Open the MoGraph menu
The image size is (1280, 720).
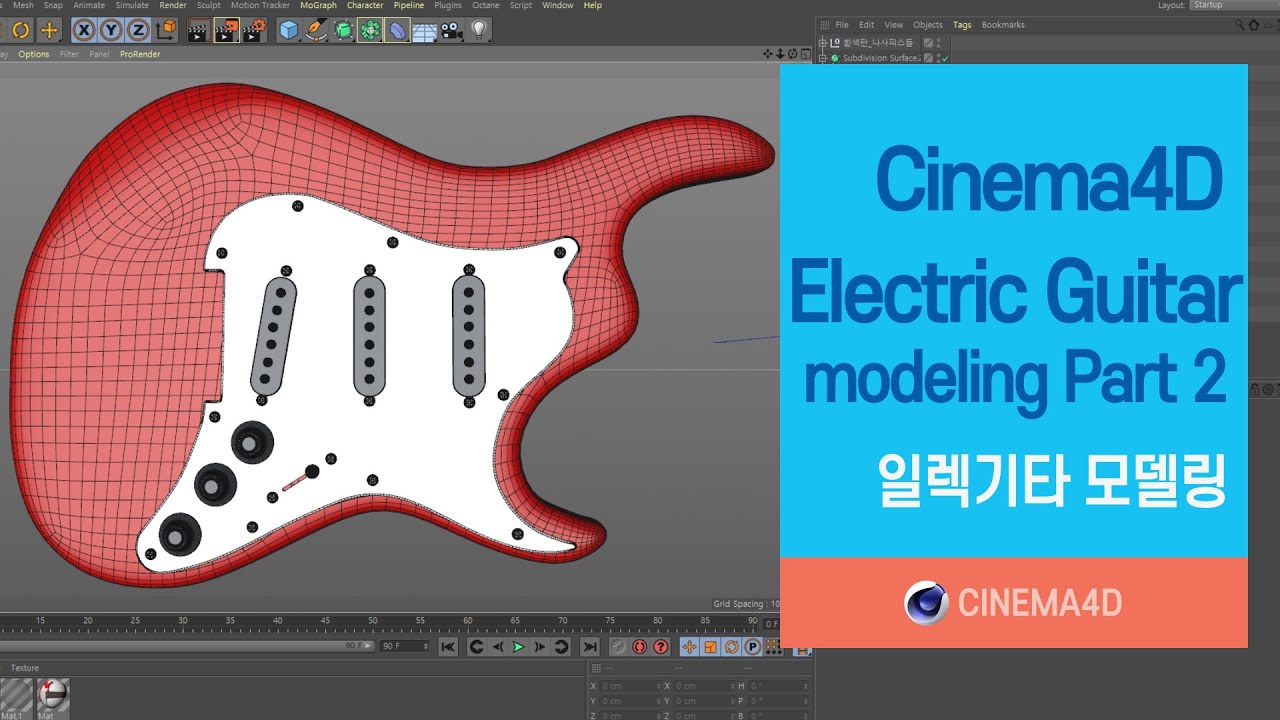318,5
